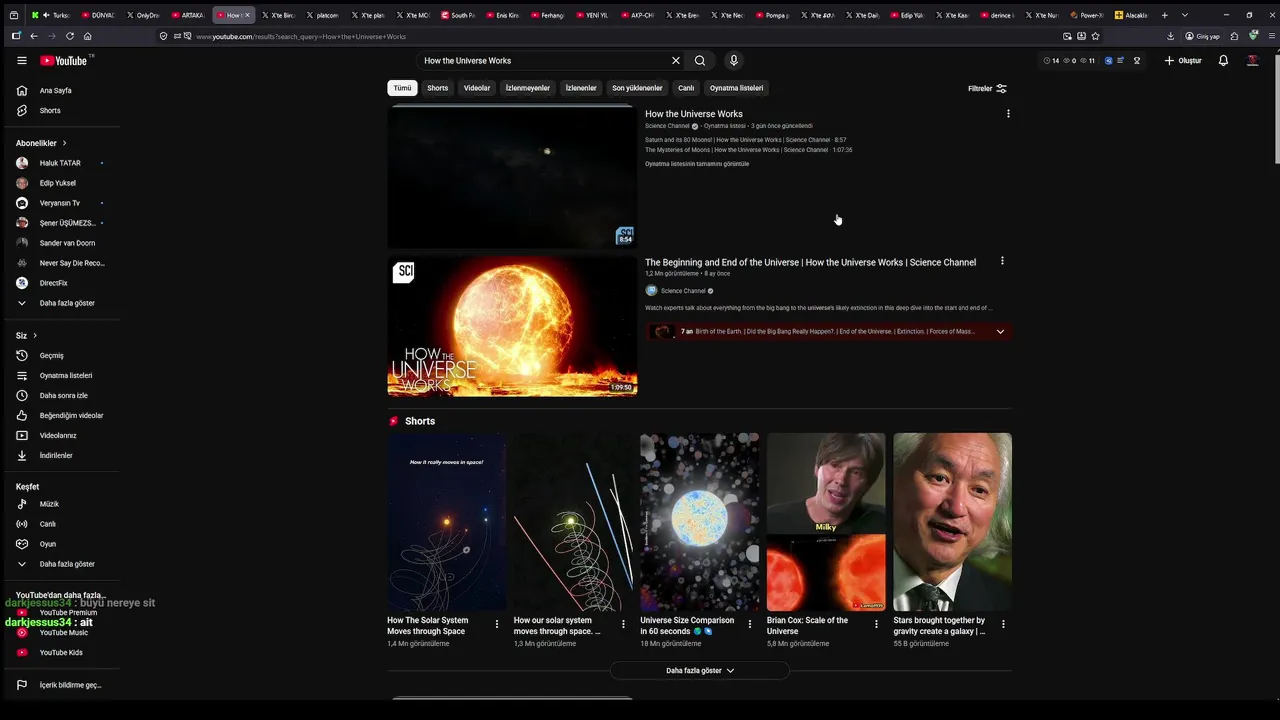Open more options for playlist result
This screenshot has height=720, width=1280.
click(x=1008, y=114)
